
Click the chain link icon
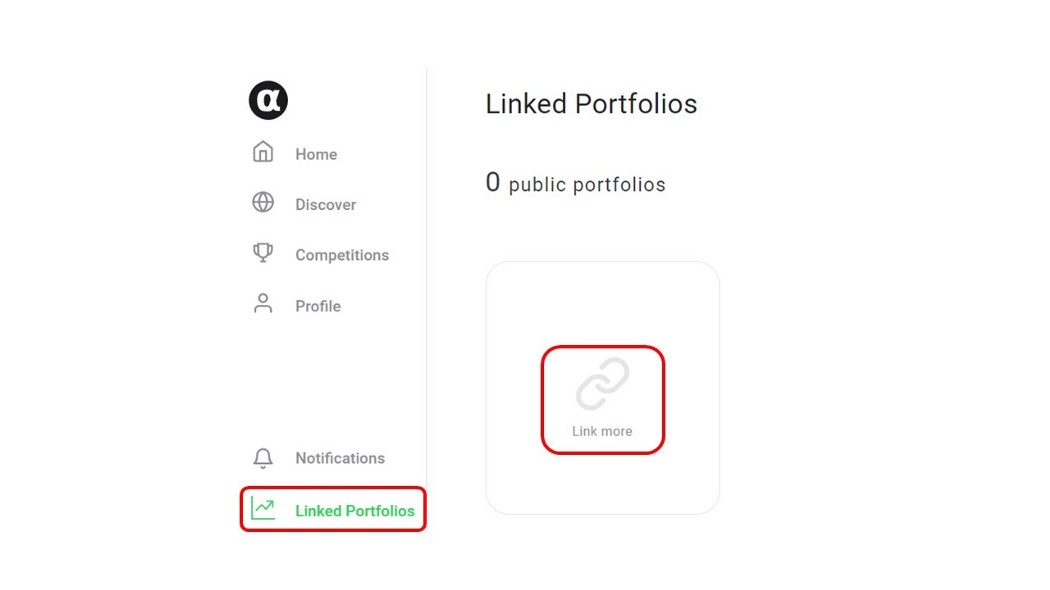pyautogui.click(x=603, y=384)
